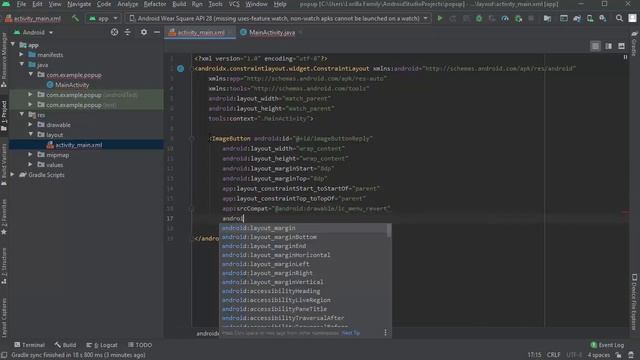This screenshot has height=360, width=640.
Task: Click Sync Project with Gradle Files icon
Action: coord(577,18)
